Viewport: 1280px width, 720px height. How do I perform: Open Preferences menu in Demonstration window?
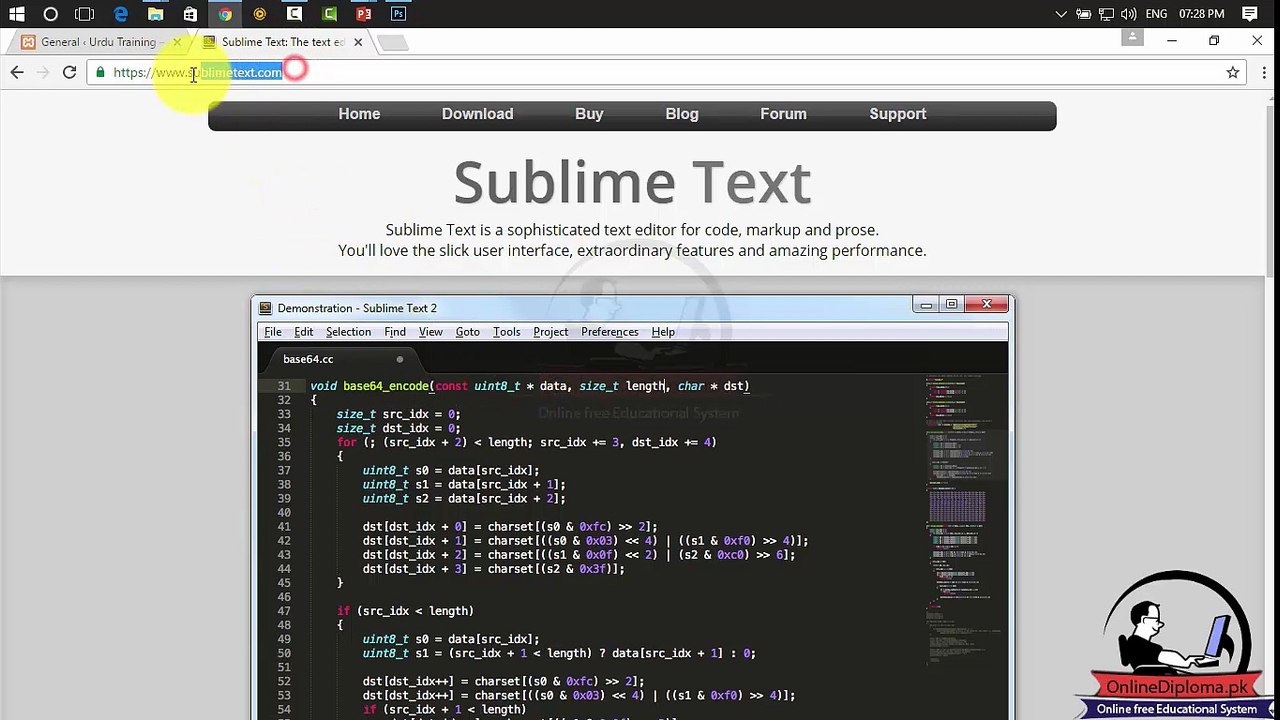[609, 332]
